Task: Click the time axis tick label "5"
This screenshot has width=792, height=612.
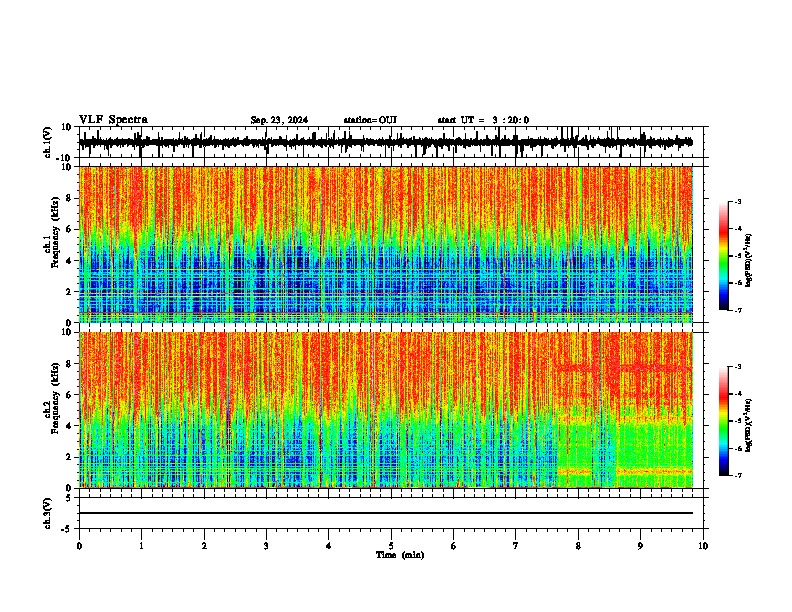Action: click(391, 546)
